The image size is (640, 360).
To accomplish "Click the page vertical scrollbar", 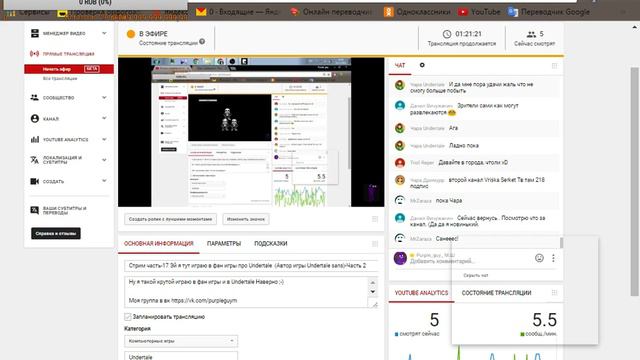I will (x=634, y=182).
